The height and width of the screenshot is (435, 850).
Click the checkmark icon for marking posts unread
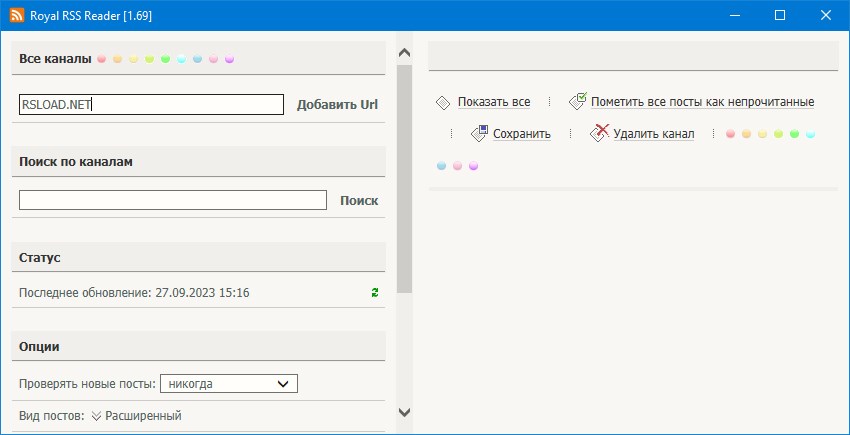[x=577, y=102]
